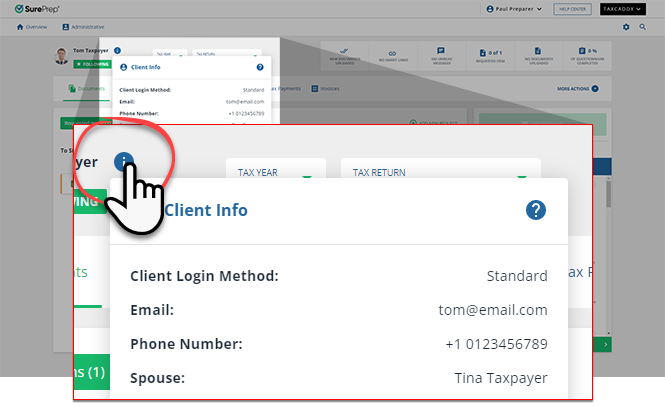665x407 pixels.
Task: Open the small Tax Return dropdown in header
Action: (227, 54)
